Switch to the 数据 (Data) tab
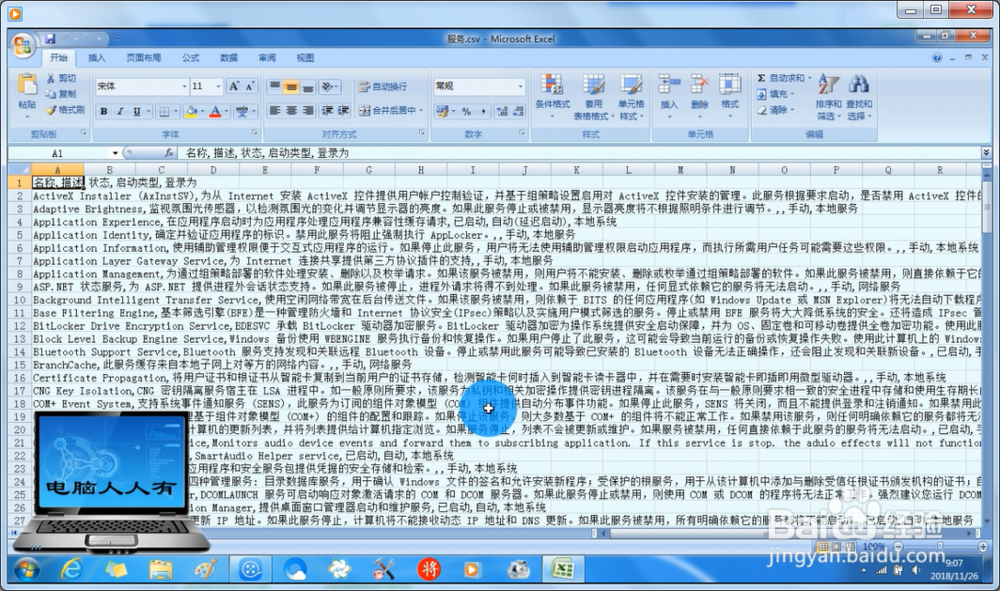Viewport: 1000px width, 591px height. pos(229,57)
